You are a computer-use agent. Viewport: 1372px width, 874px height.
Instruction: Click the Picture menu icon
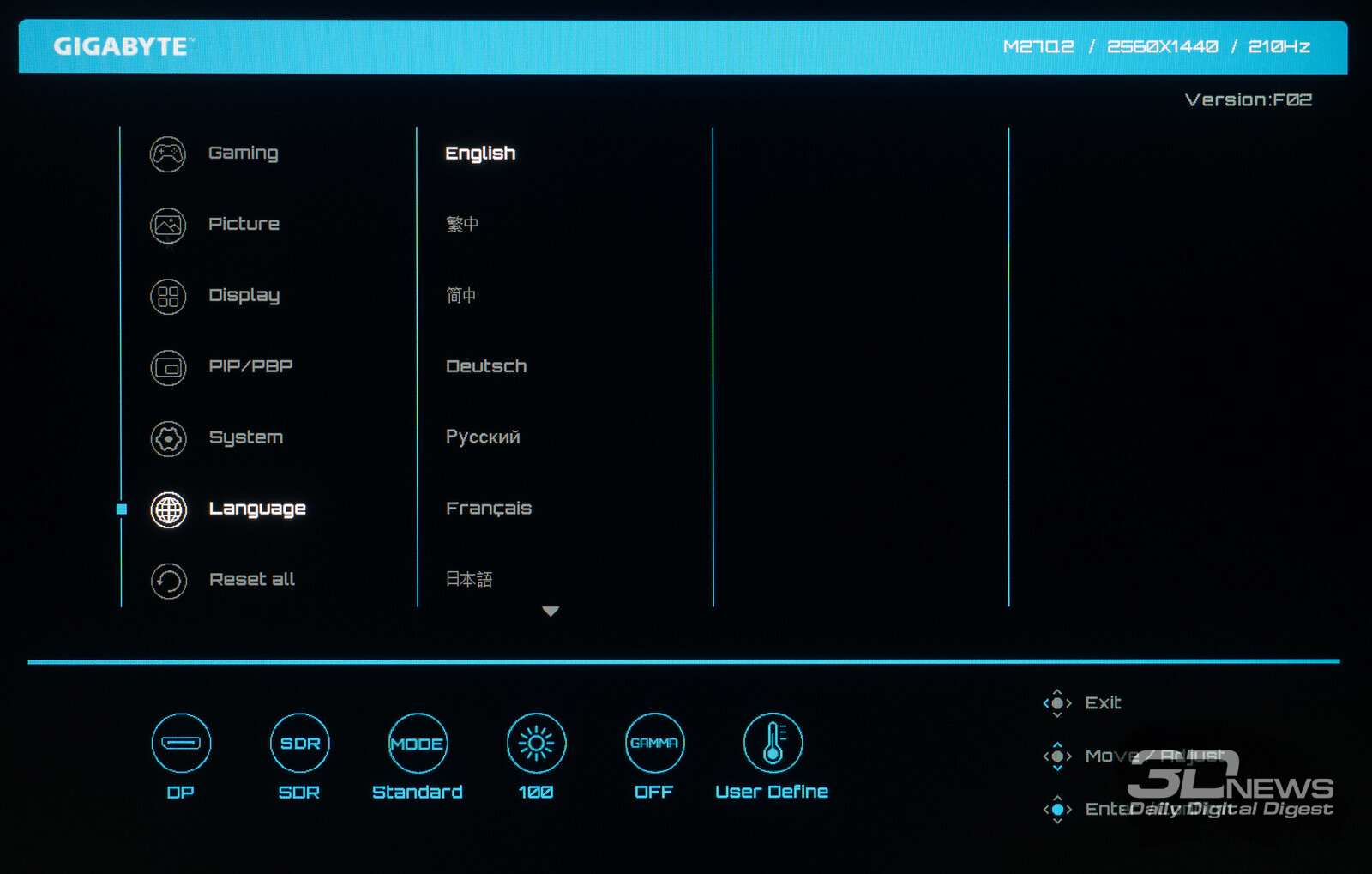tap(168, 226)
